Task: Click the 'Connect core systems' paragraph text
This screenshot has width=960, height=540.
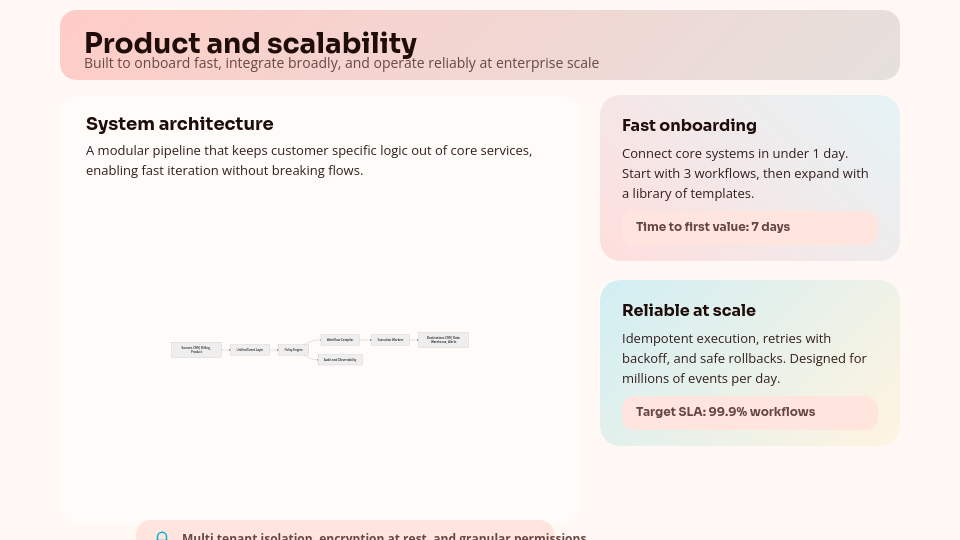Action: [x=744, y=173]
